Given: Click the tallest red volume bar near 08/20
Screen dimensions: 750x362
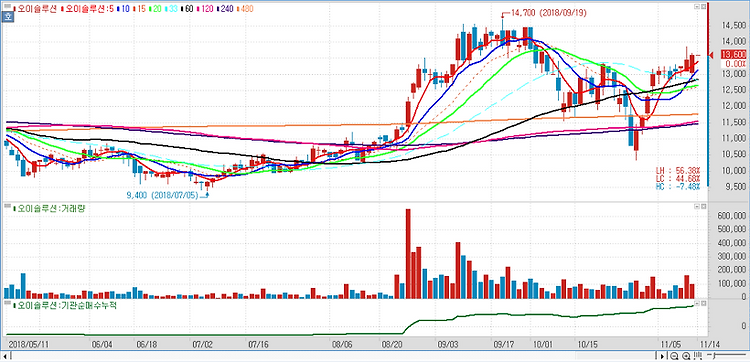Looking at the screenshot, I should 408,253.
